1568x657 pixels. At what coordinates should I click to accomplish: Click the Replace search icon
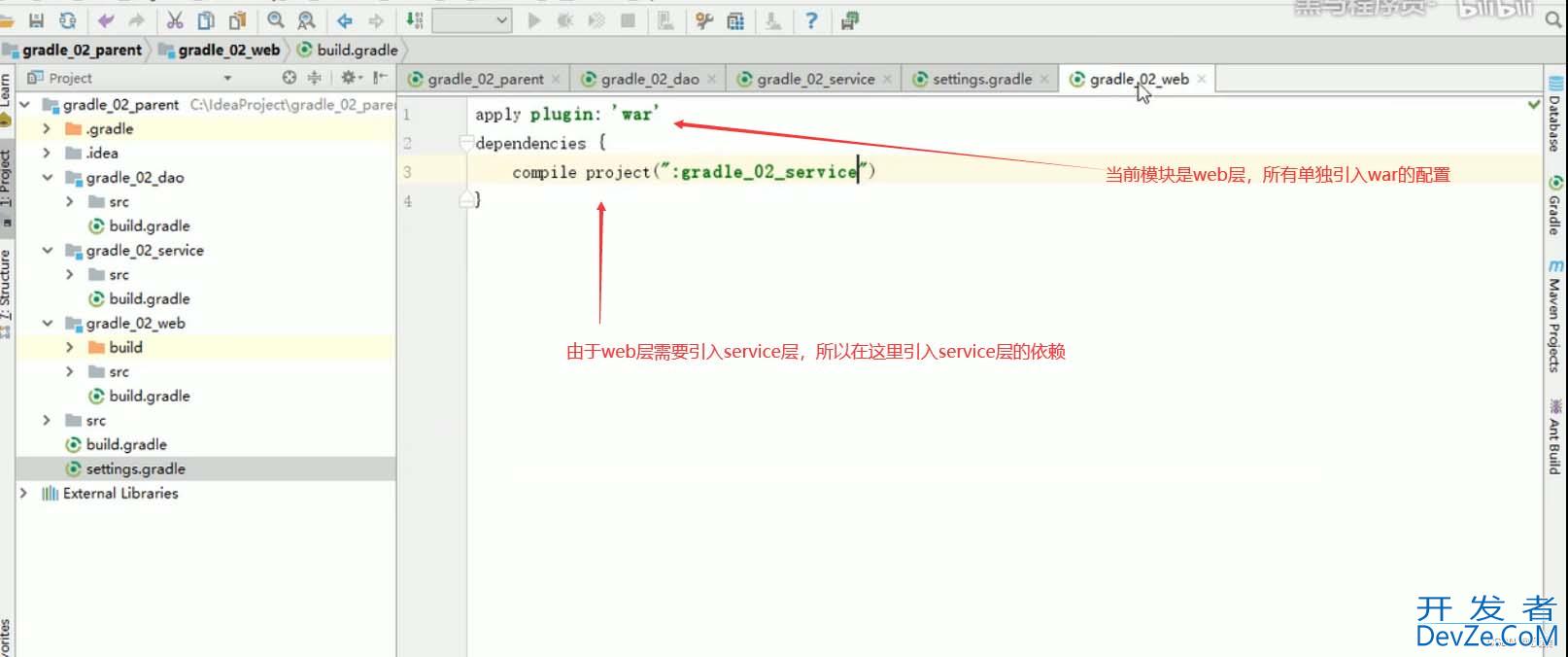point(306,20)
